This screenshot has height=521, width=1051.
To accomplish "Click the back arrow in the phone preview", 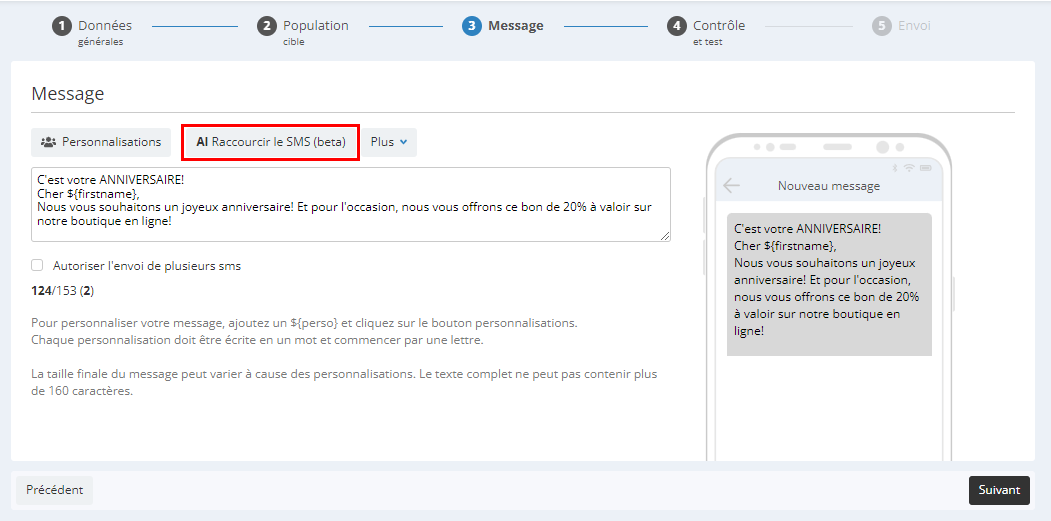I will [731, 186].
